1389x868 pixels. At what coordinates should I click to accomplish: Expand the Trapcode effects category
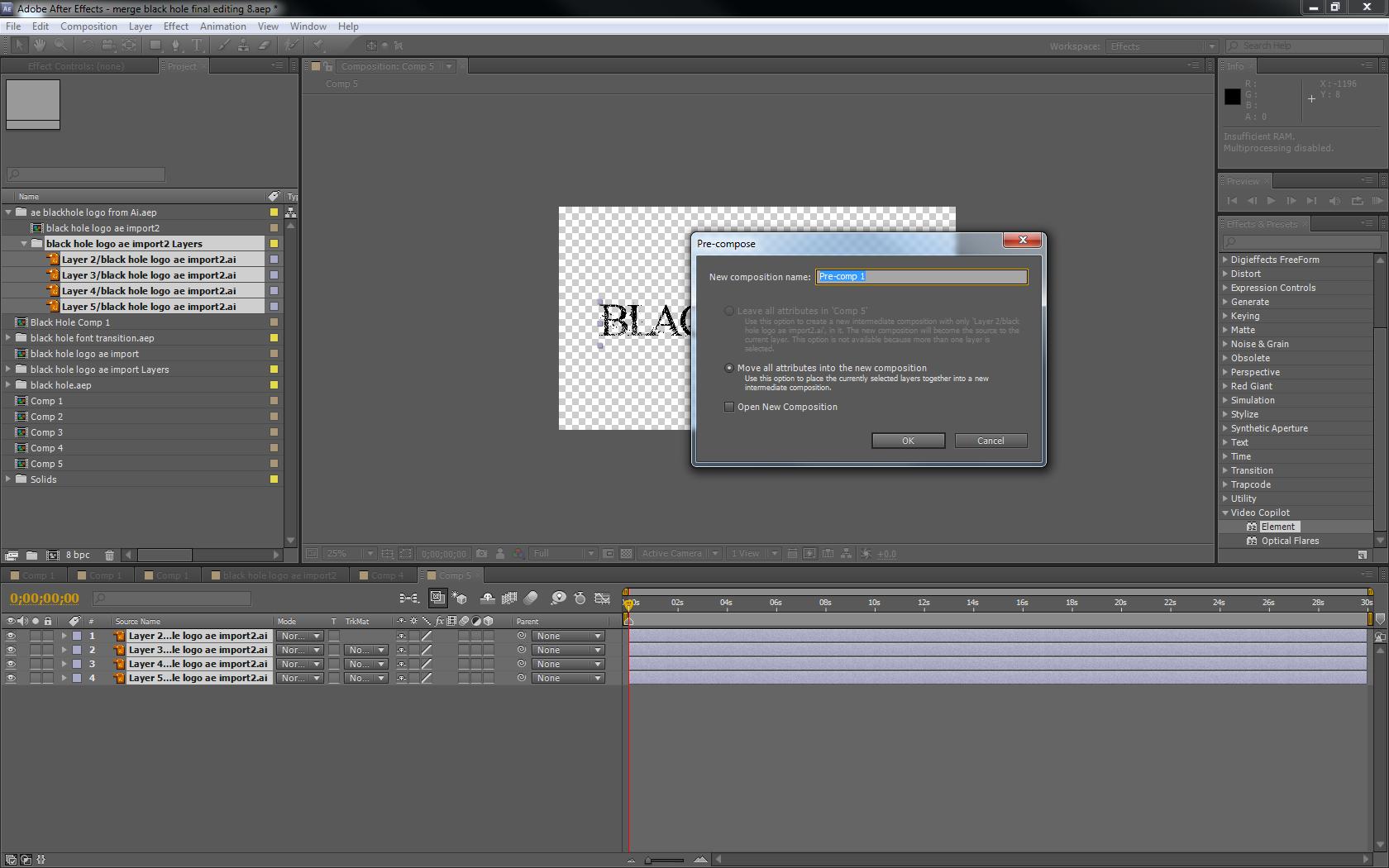[1225, 484]
